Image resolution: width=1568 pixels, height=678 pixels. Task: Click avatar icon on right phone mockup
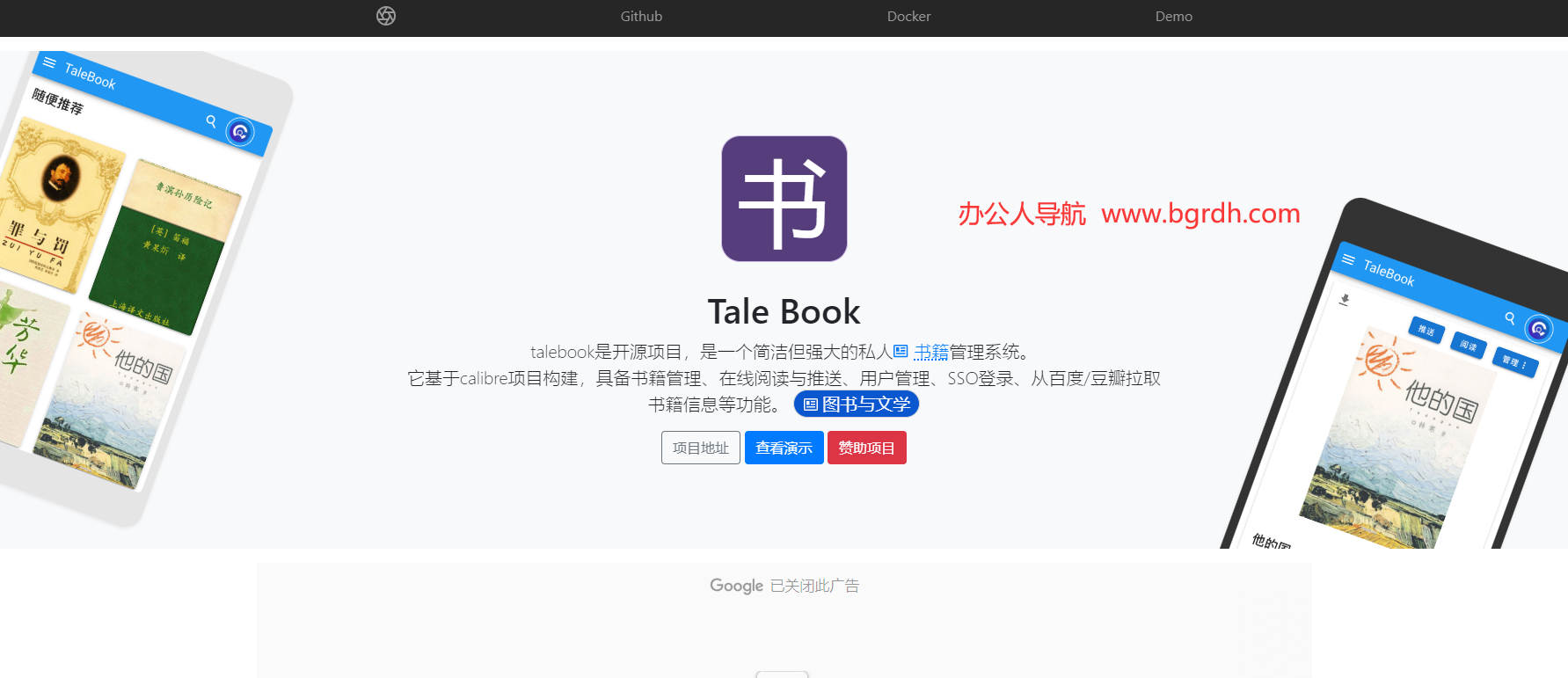coord(1539,329)
